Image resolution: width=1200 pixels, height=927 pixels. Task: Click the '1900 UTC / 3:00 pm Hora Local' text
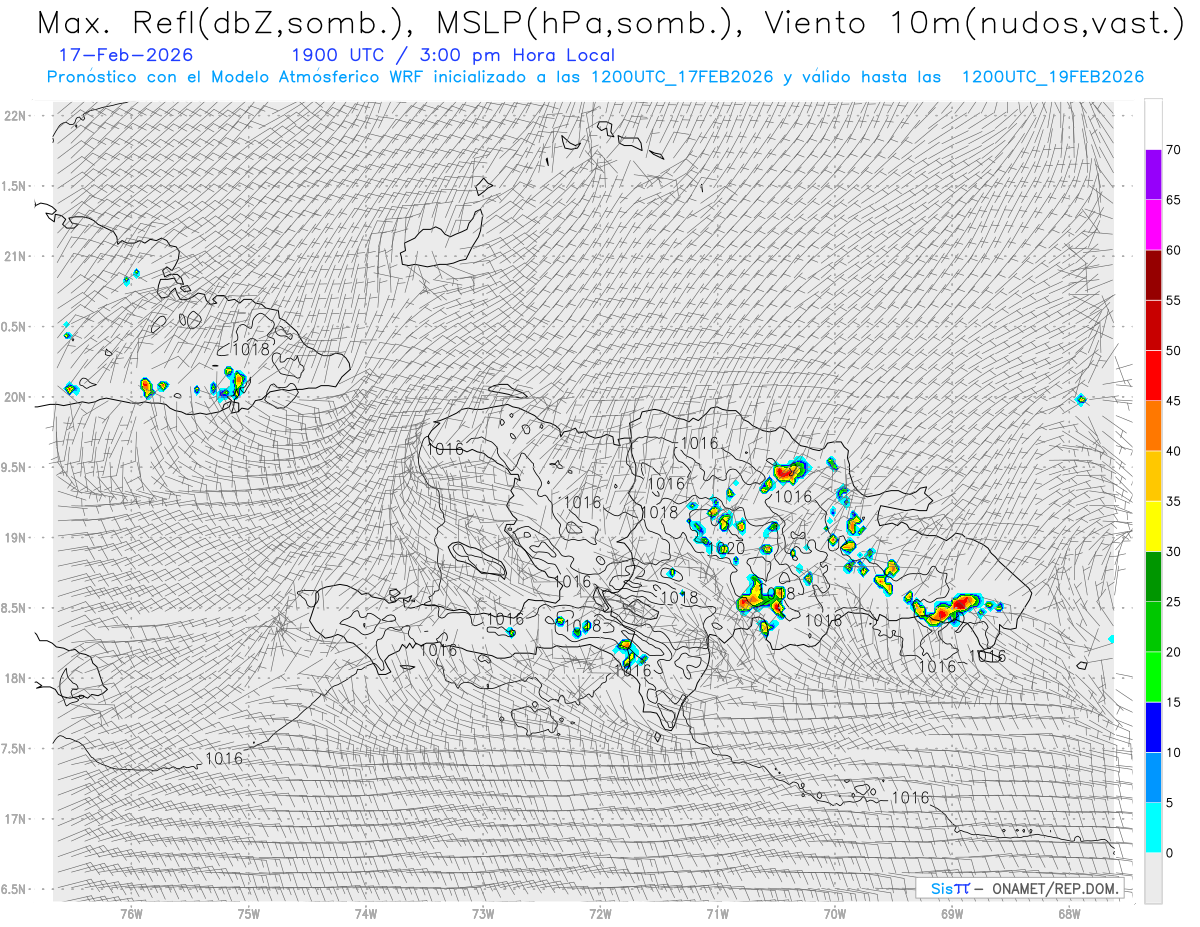[x=452, y=55]
